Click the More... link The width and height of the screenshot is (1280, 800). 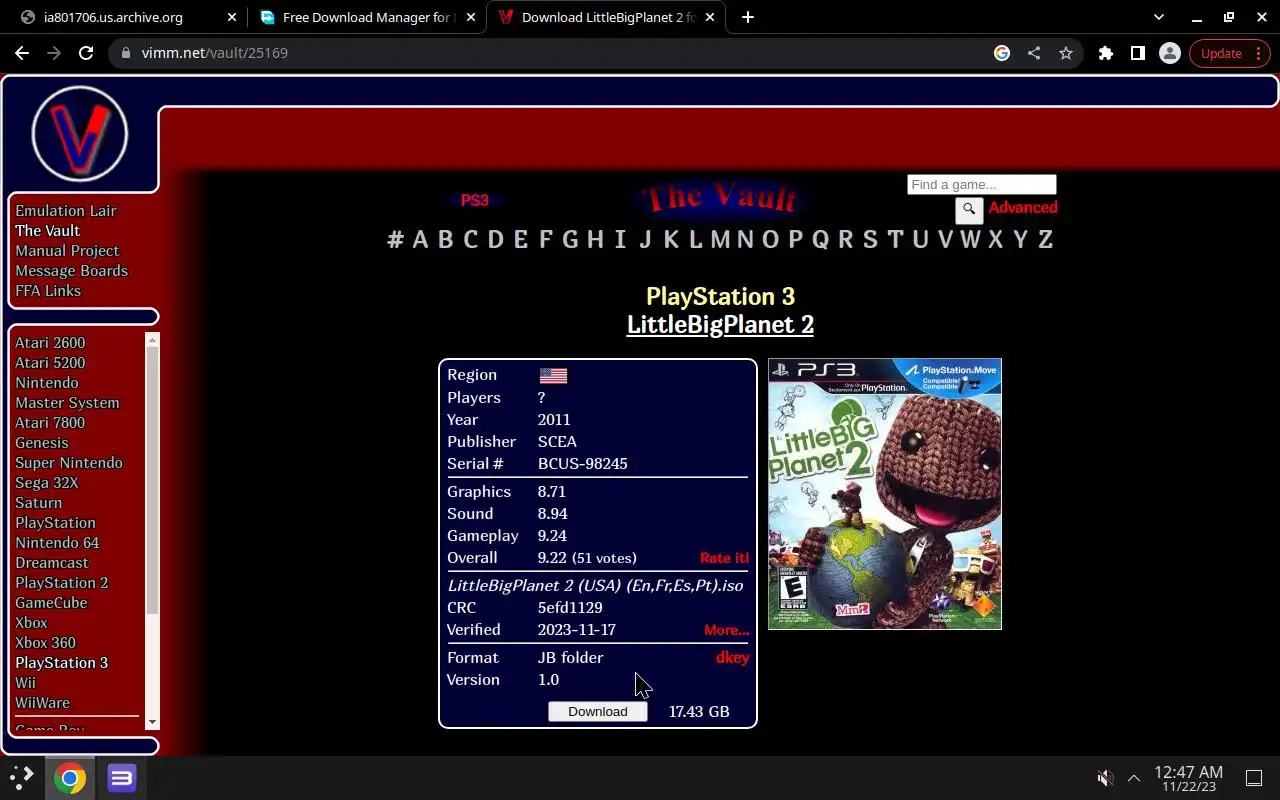(726, 630)
